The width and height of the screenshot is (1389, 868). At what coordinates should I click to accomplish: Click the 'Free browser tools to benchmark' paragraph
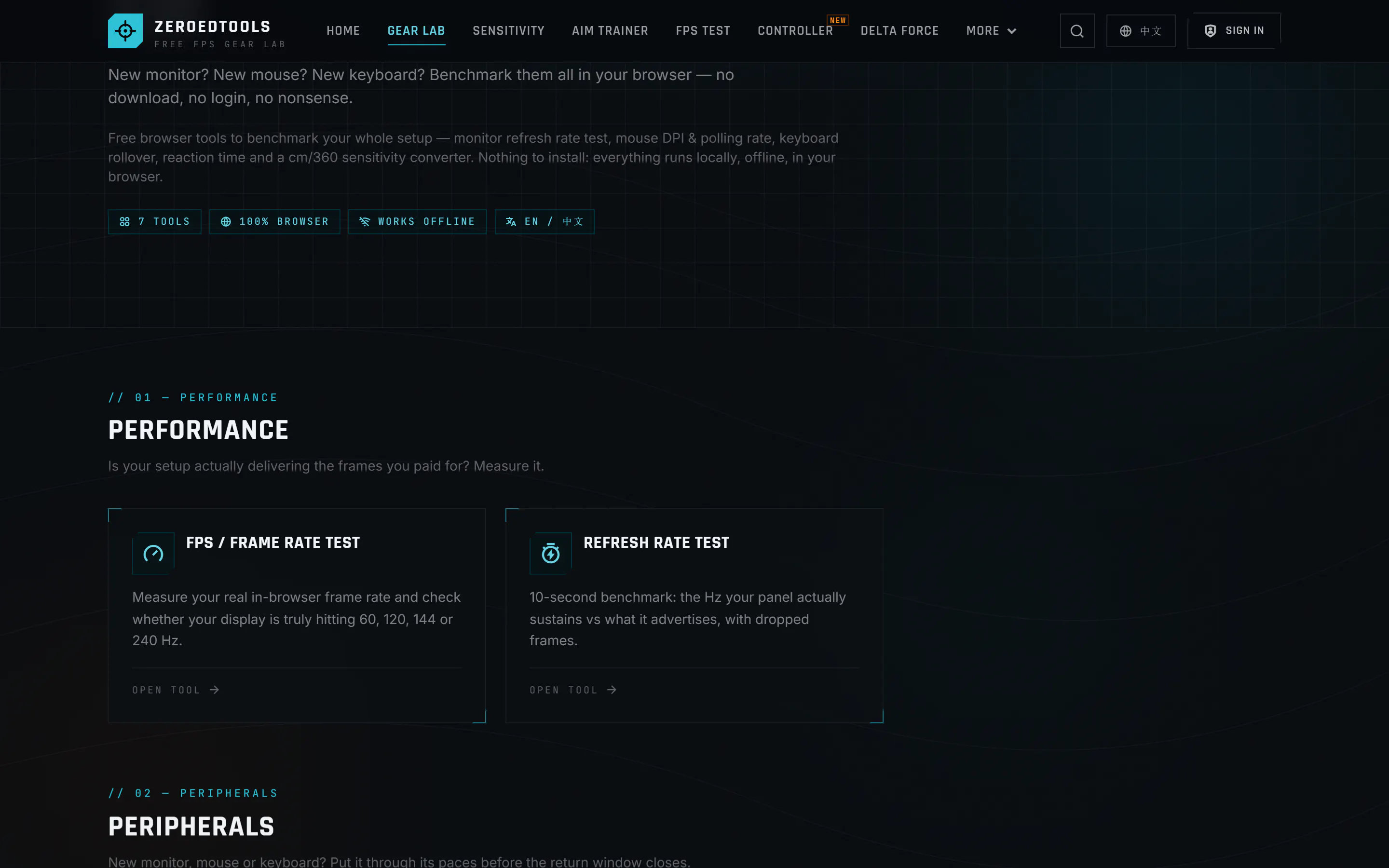coord(473,157)
